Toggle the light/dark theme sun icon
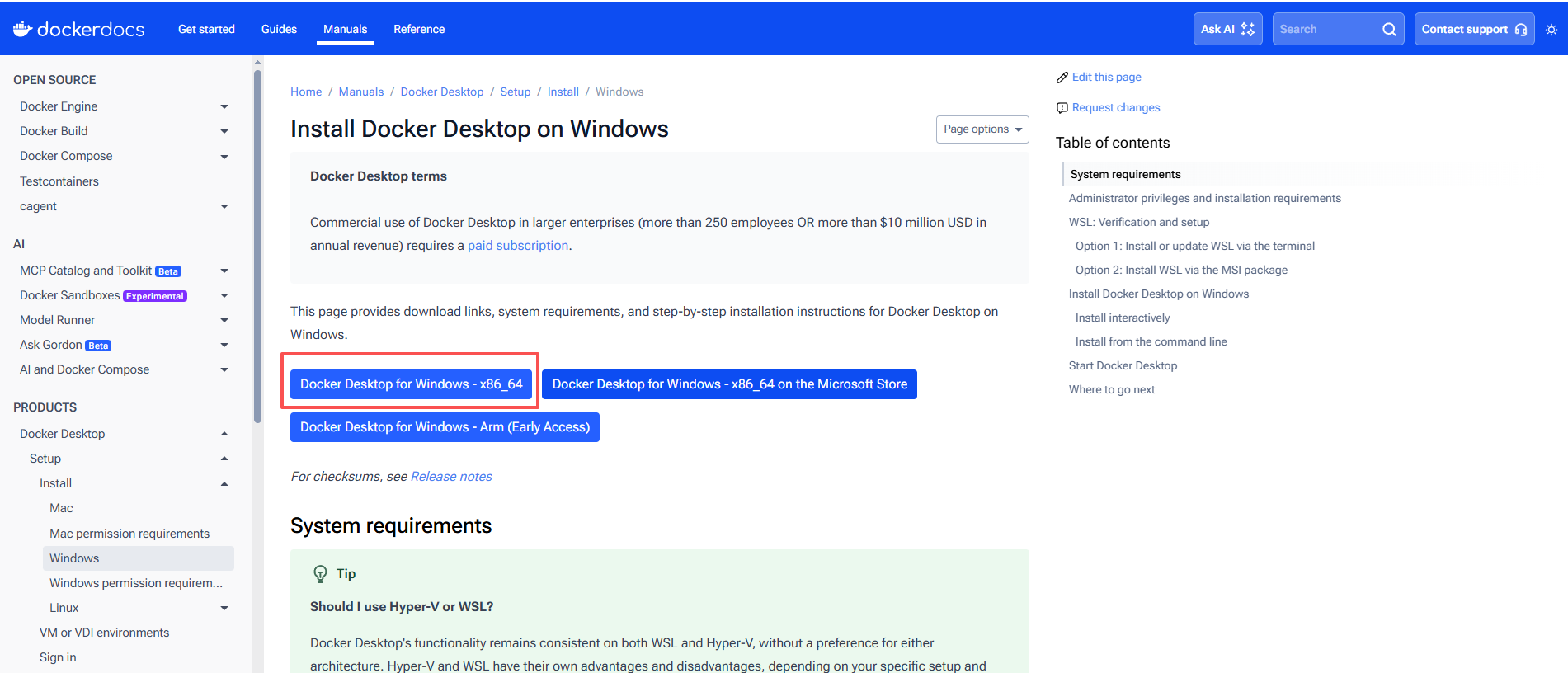1568x673 pixels. click(x=1552, y=29)
